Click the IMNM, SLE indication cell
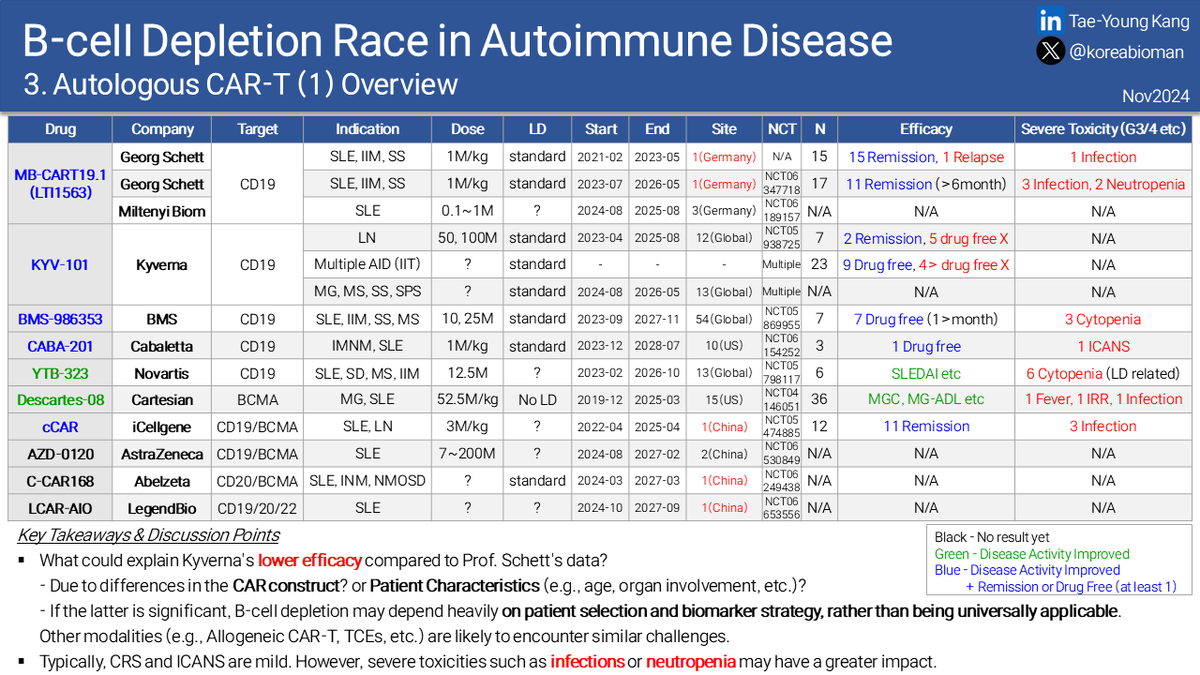This screenshot has width=1200, height=675. pyautogui.click(x=367, y=346)
